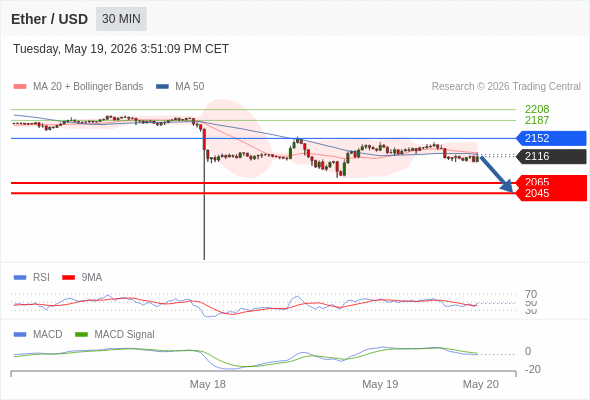Click the May 20 date axis label
This screenshot has height=400, width=590.
(x=481, y=384)
